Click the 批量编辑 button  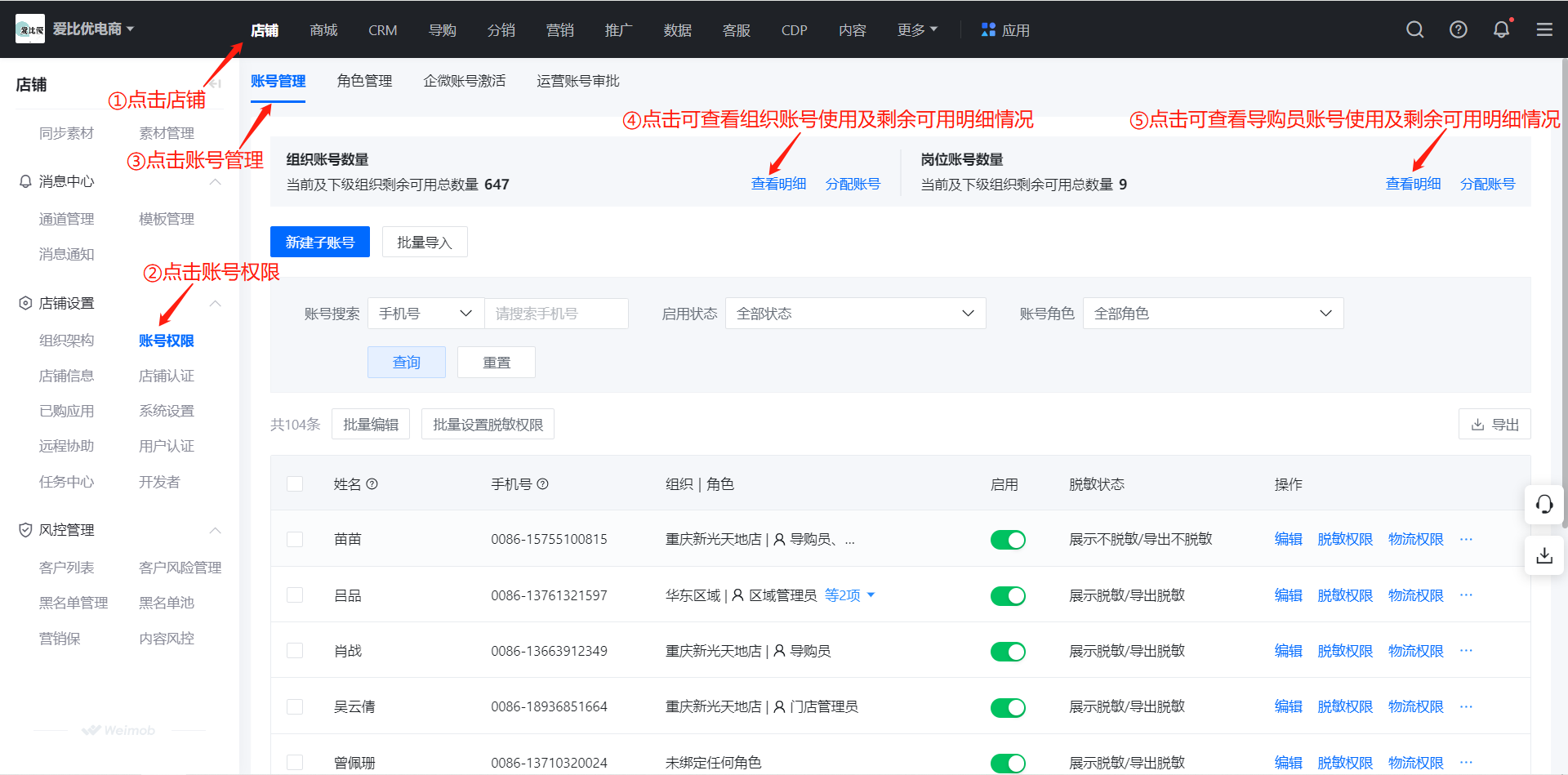coord(371,425)
